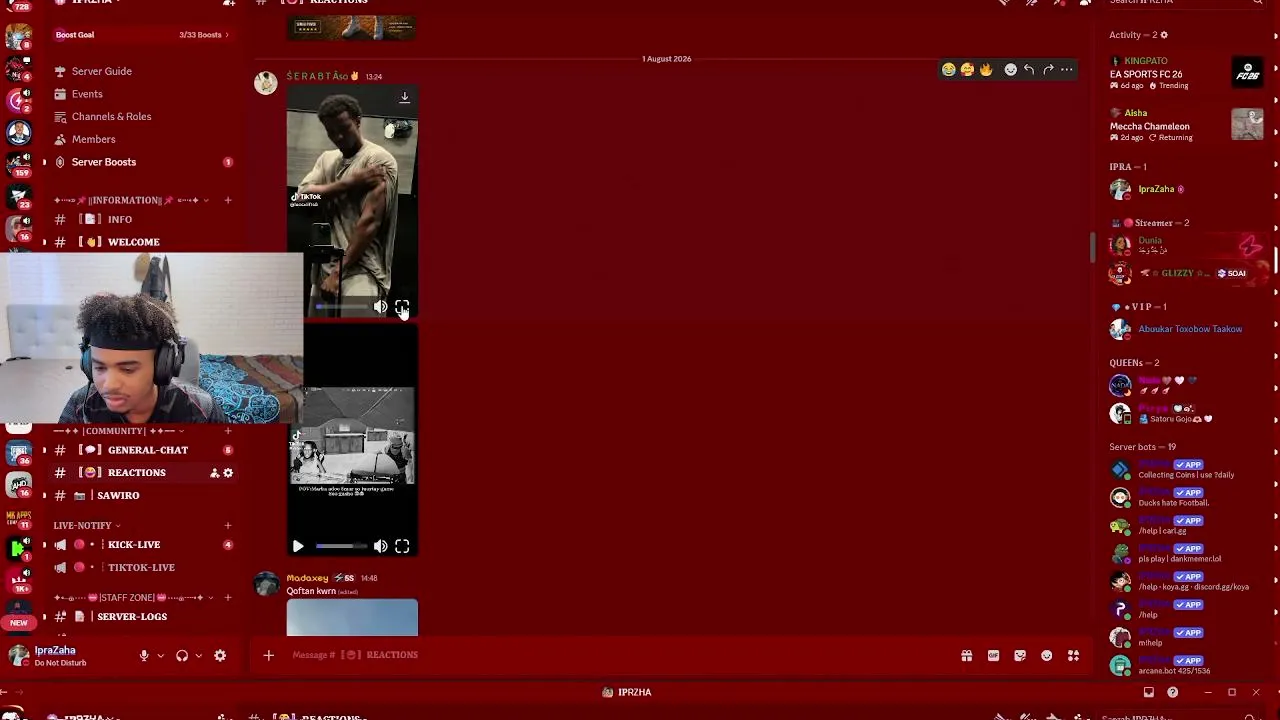
Task: Open the SERVER-LOGS channel
Action: click(132, 617)
